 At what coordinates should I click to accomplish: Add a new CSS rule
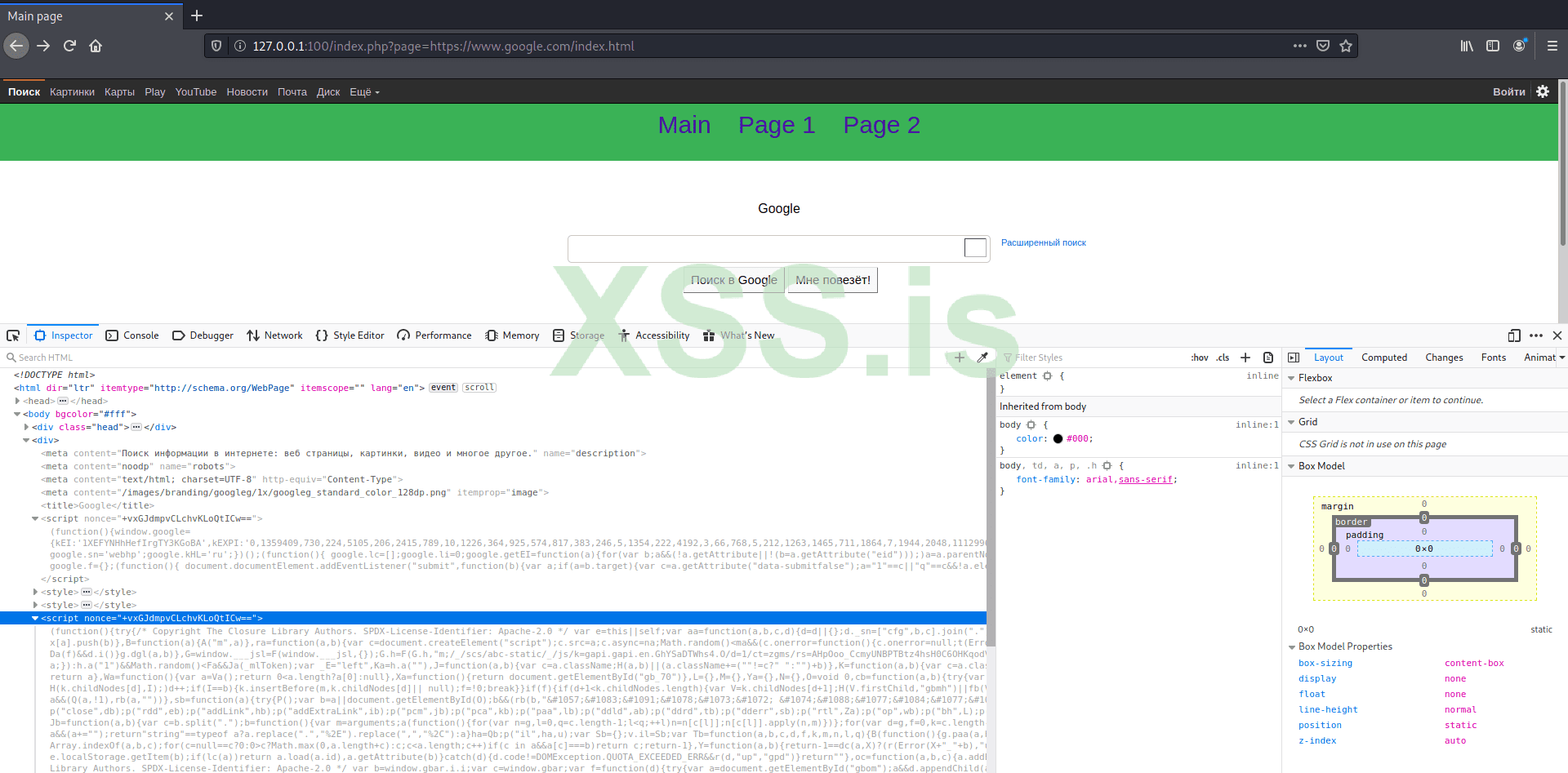pyautogui.click(x=1245, y=358)
